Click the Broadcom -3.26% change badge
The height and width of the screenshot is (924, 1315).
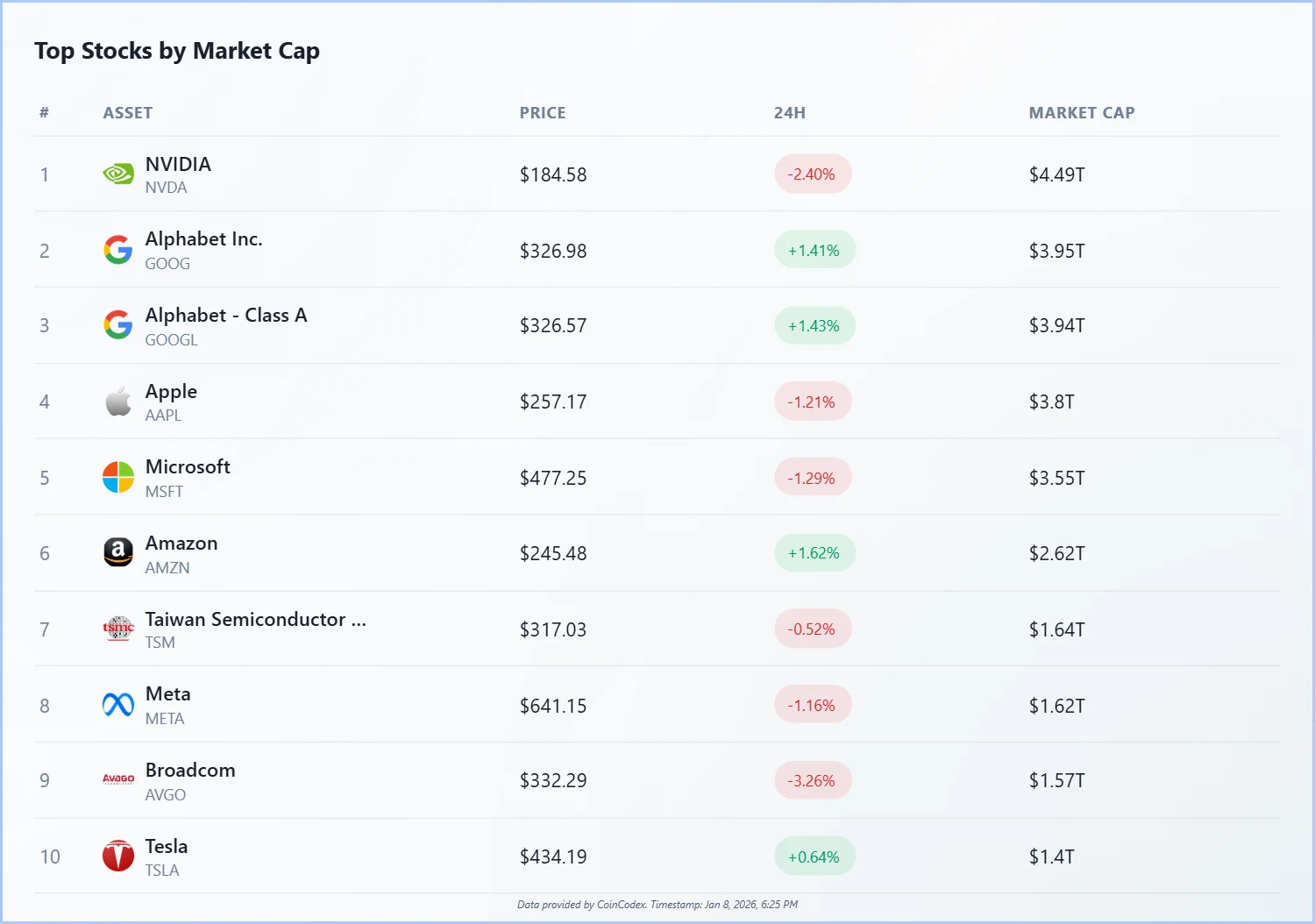click(x=812, y=780)
